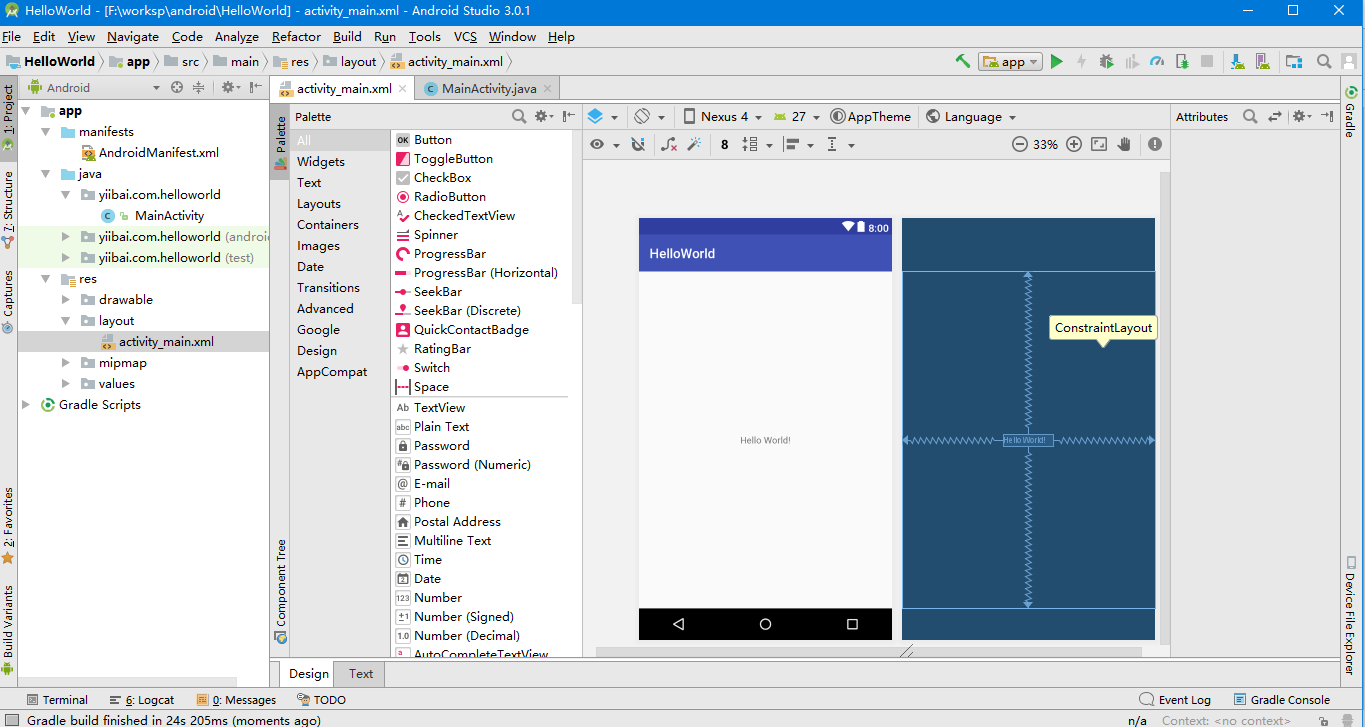Zoom in the design with the plus icon
Viewport: 1365px width, 727px height.
(1074, 144)
